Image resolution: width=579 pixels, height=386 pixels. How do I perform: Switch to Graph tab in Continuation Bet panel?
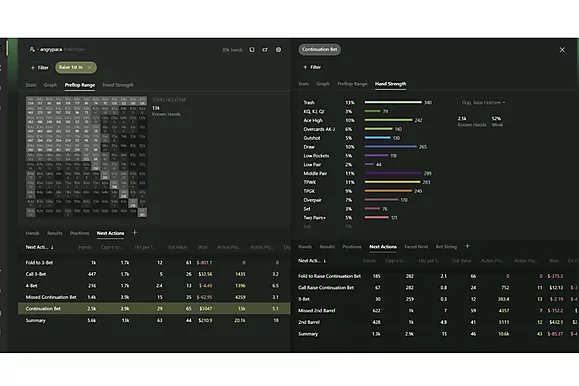pyautogui.click(x=323, y=84)
